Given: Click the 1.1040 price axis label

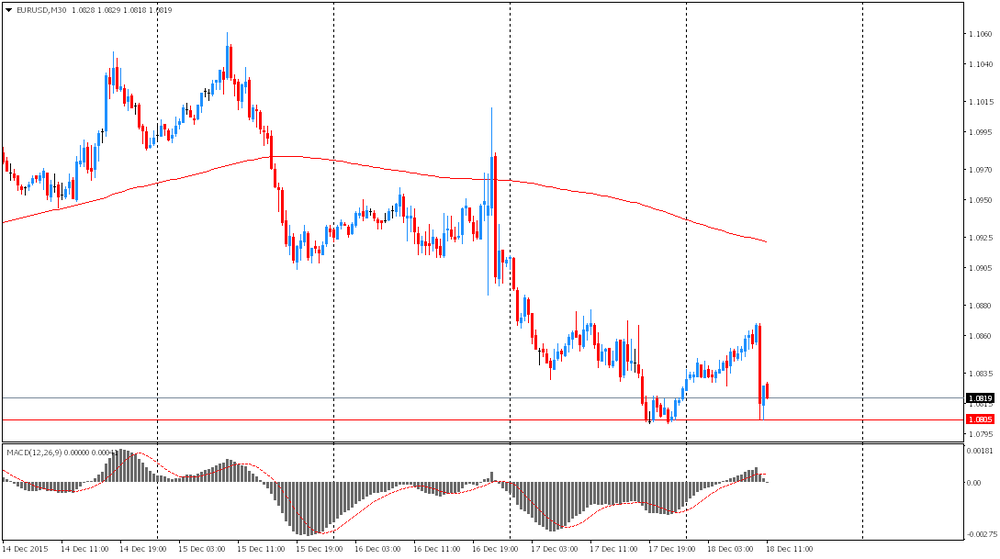Looking at the screenshot, I should click(x=980, y=64).
